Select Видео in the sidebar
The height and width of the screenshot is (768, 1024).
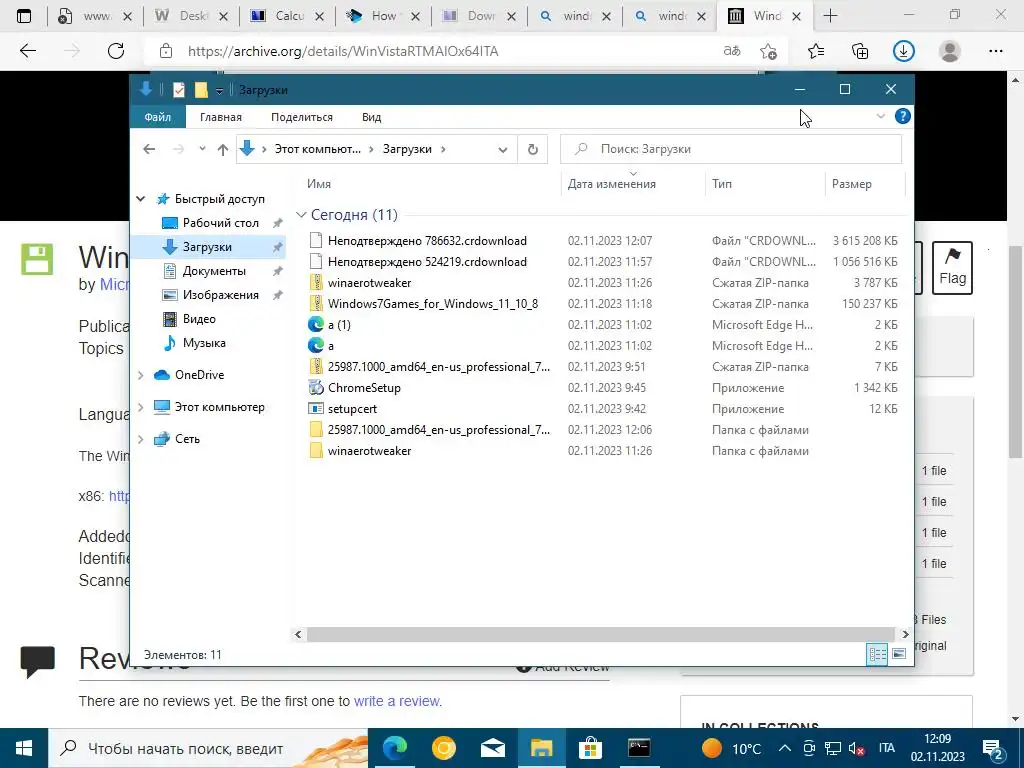pyautogui.click(x=199, y=319)
